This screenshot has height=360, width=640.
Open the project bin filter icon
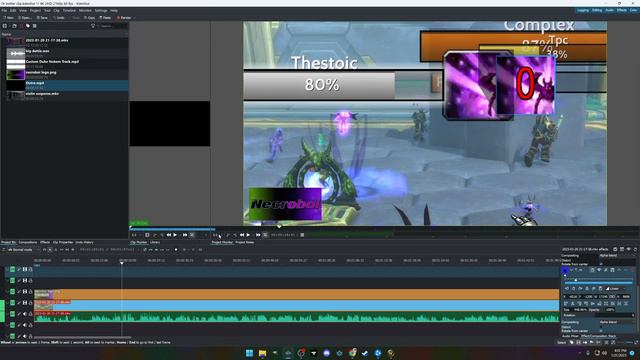tap(93, 26)
